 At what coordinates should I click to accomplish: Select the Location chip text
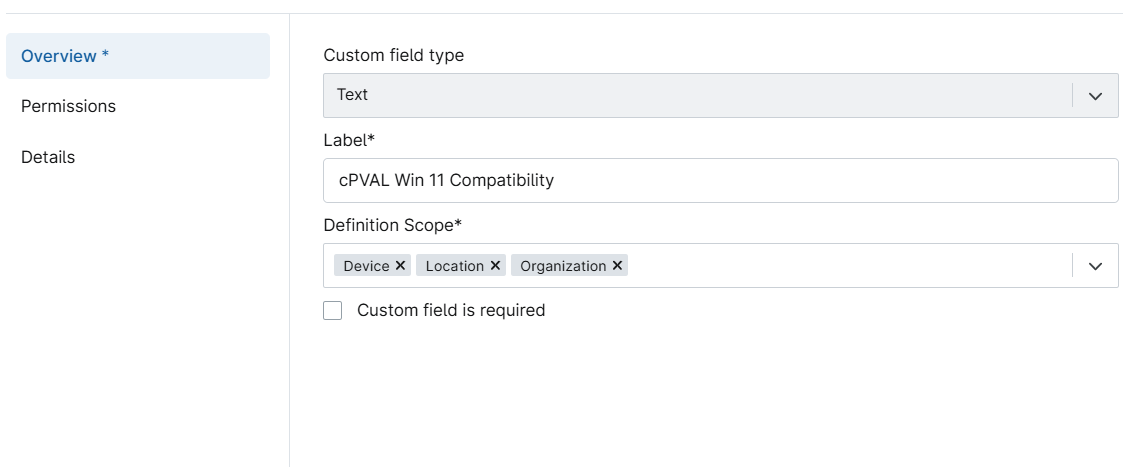coord(455,266)
